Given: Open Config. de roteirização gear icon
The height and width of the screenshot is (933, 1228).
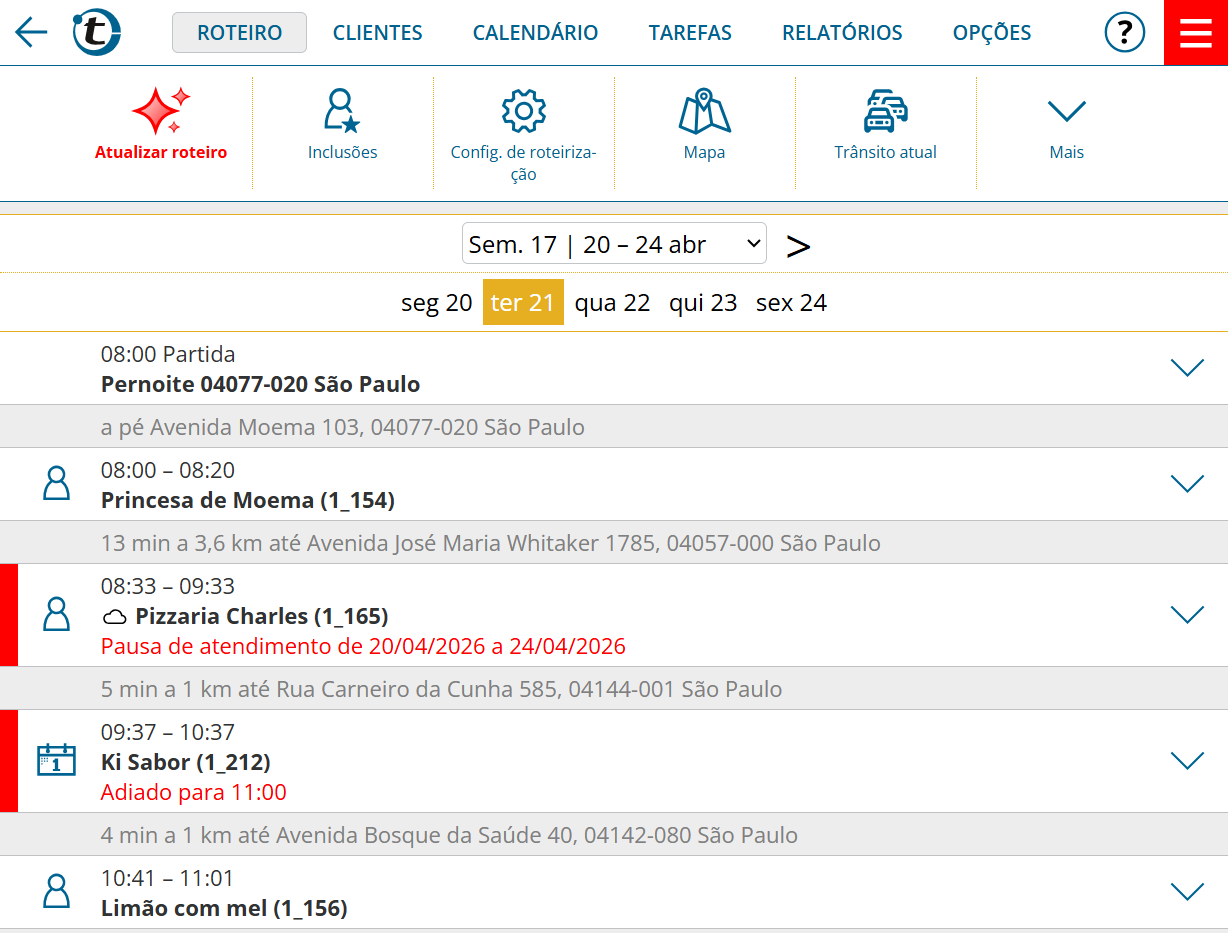Looking at the screenshot, I should tap(523, 111).
